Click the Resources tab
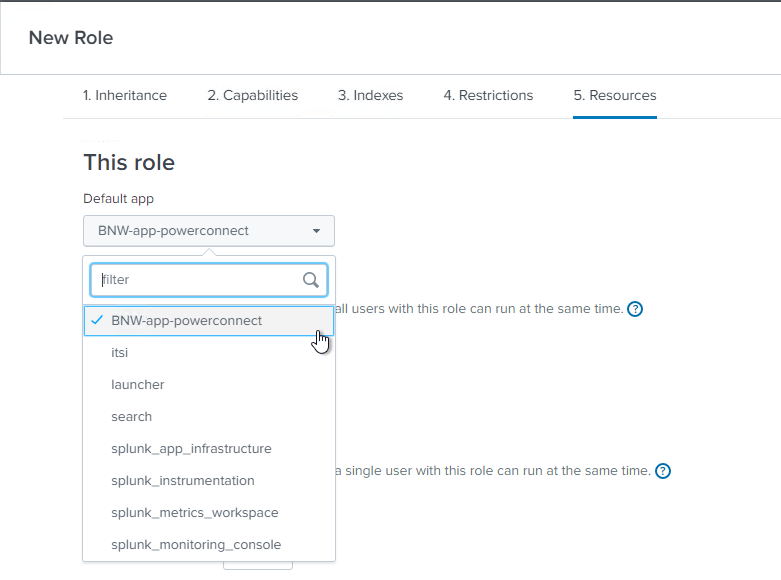Image resolution: width=781 pixels, height=580 pixels. coord(614,96)
